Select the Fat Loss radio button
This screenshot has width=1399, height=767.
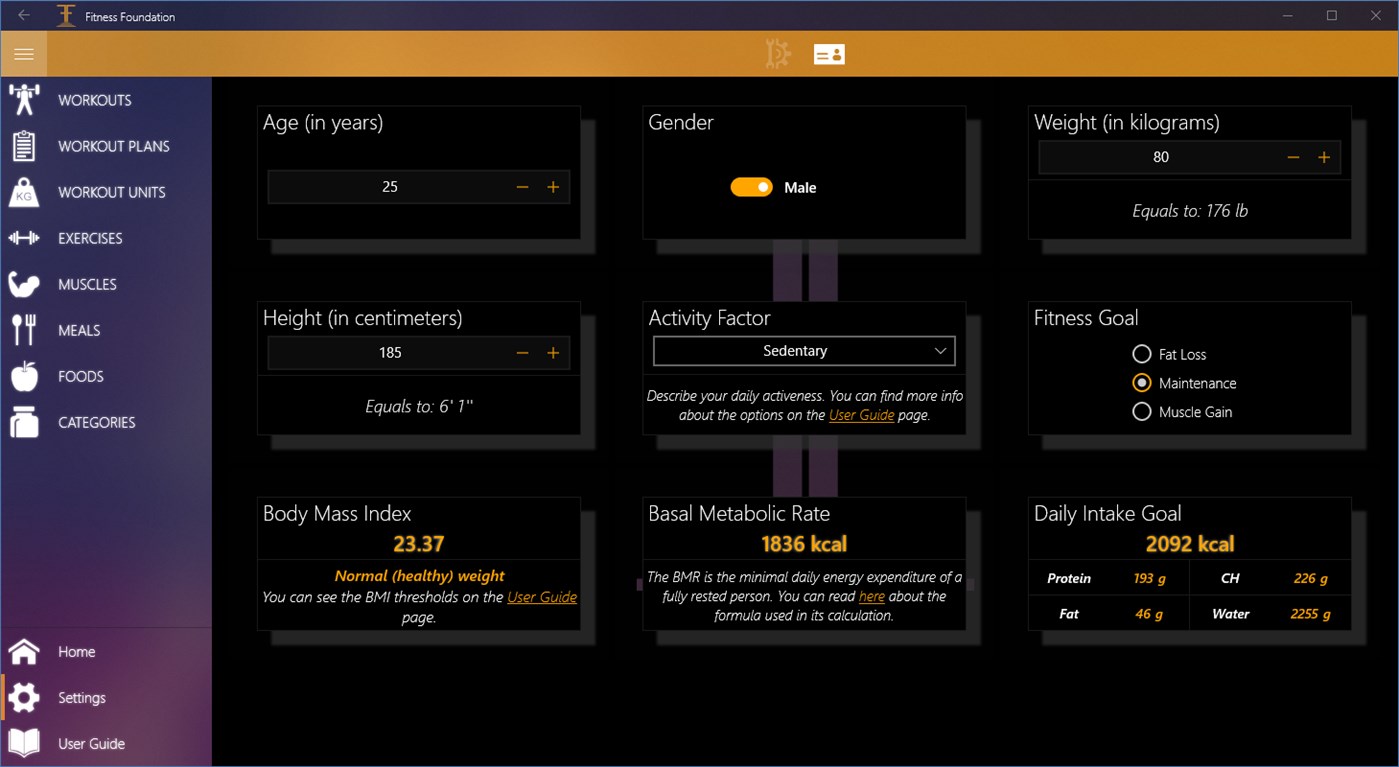coord(1142,354)
